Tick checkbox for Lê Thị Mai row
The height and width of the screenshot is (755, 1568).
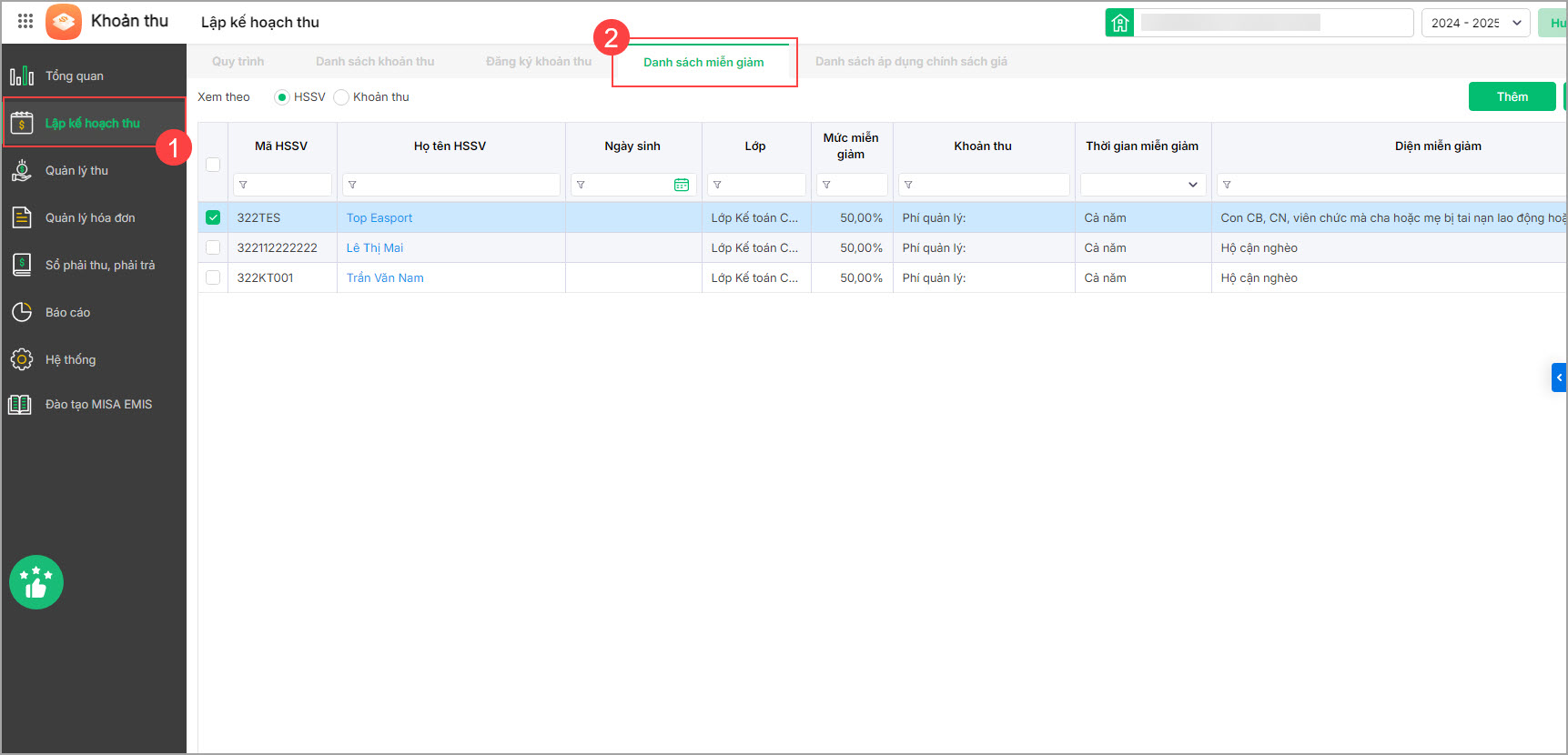tap(213, 247)
